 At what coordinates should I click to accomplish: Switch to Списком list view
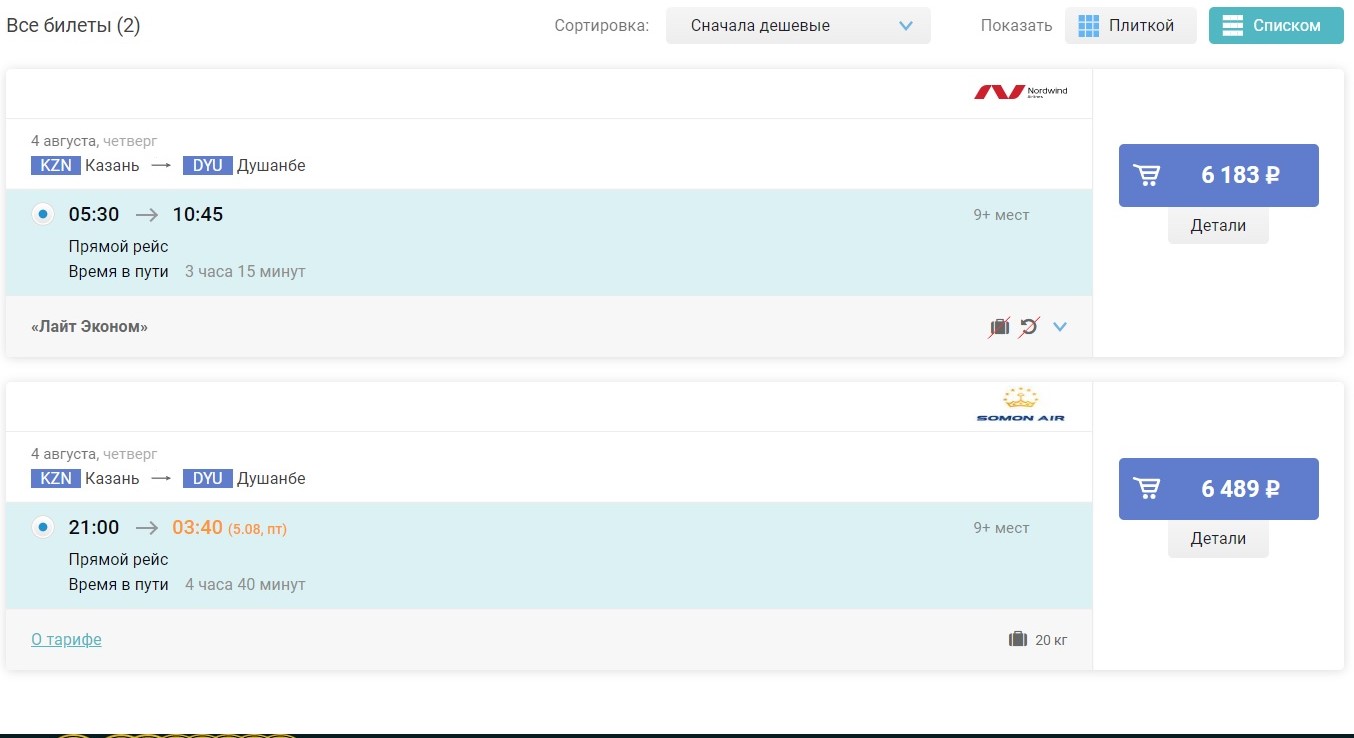point(1276,26)
